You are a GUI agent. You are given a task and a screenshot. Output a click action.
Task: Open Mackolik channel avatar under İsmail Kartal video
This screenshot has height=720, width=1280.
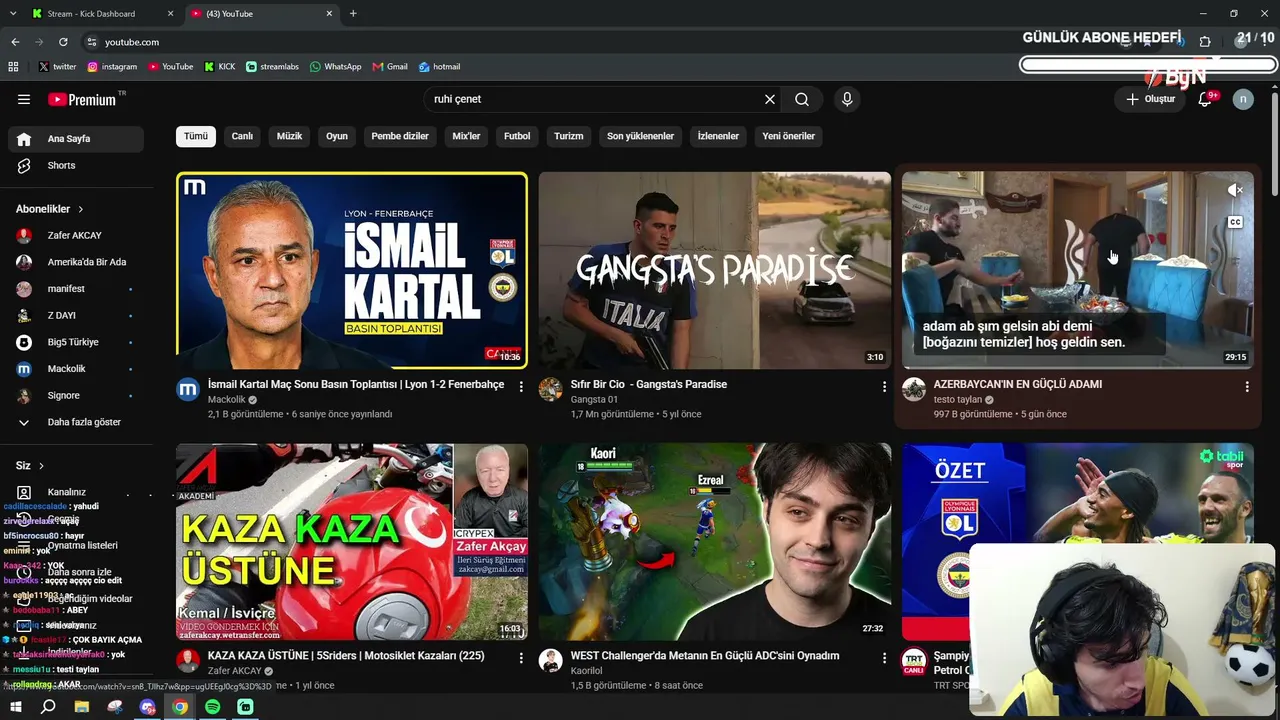(x=188, y=390)
